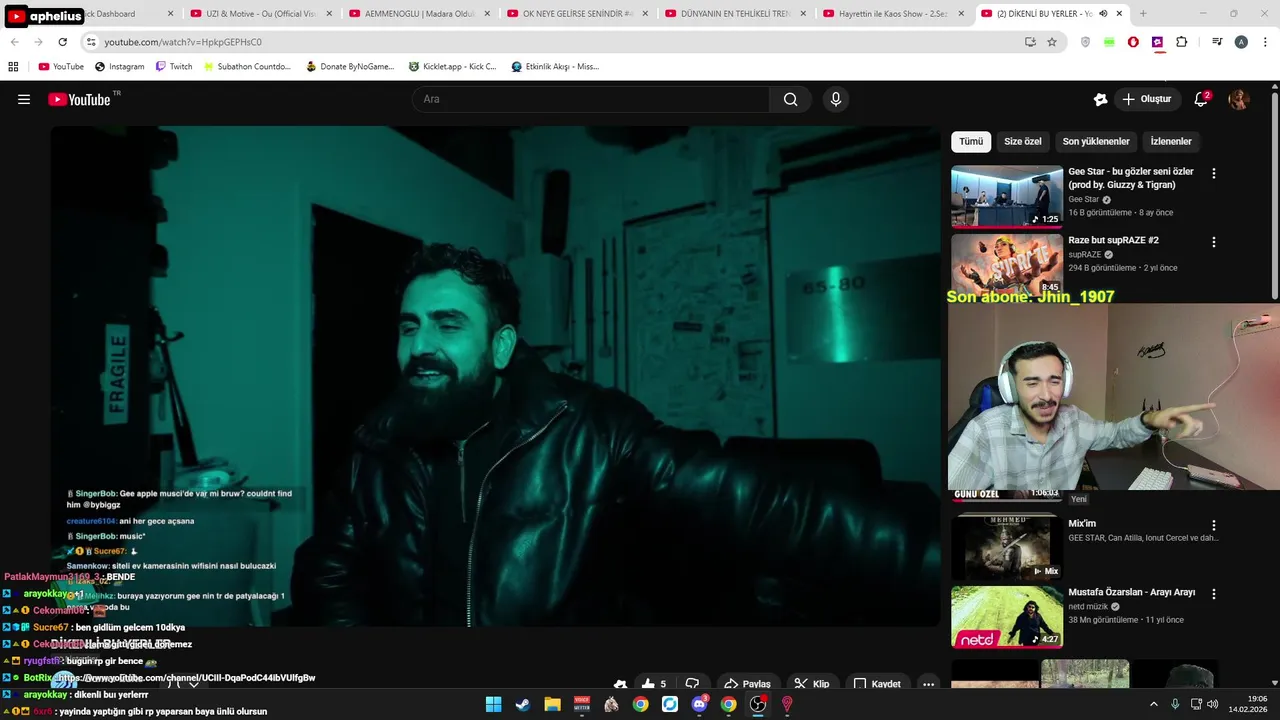Screen dimensions: 1280x720
Task: Open taskbar volume control
Action: 1212,704
